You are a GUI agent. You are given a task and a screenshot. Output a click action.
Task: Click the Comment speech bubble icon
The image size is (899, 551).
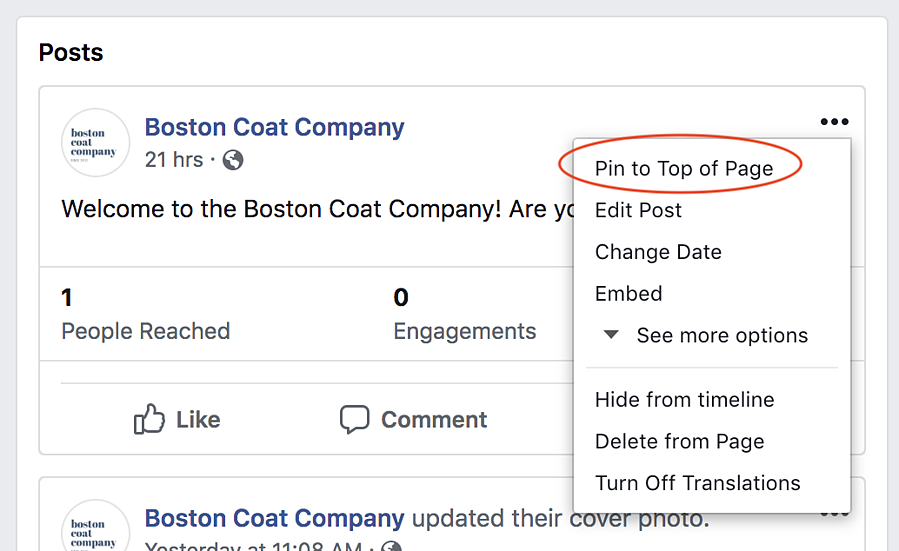[354, 420]
